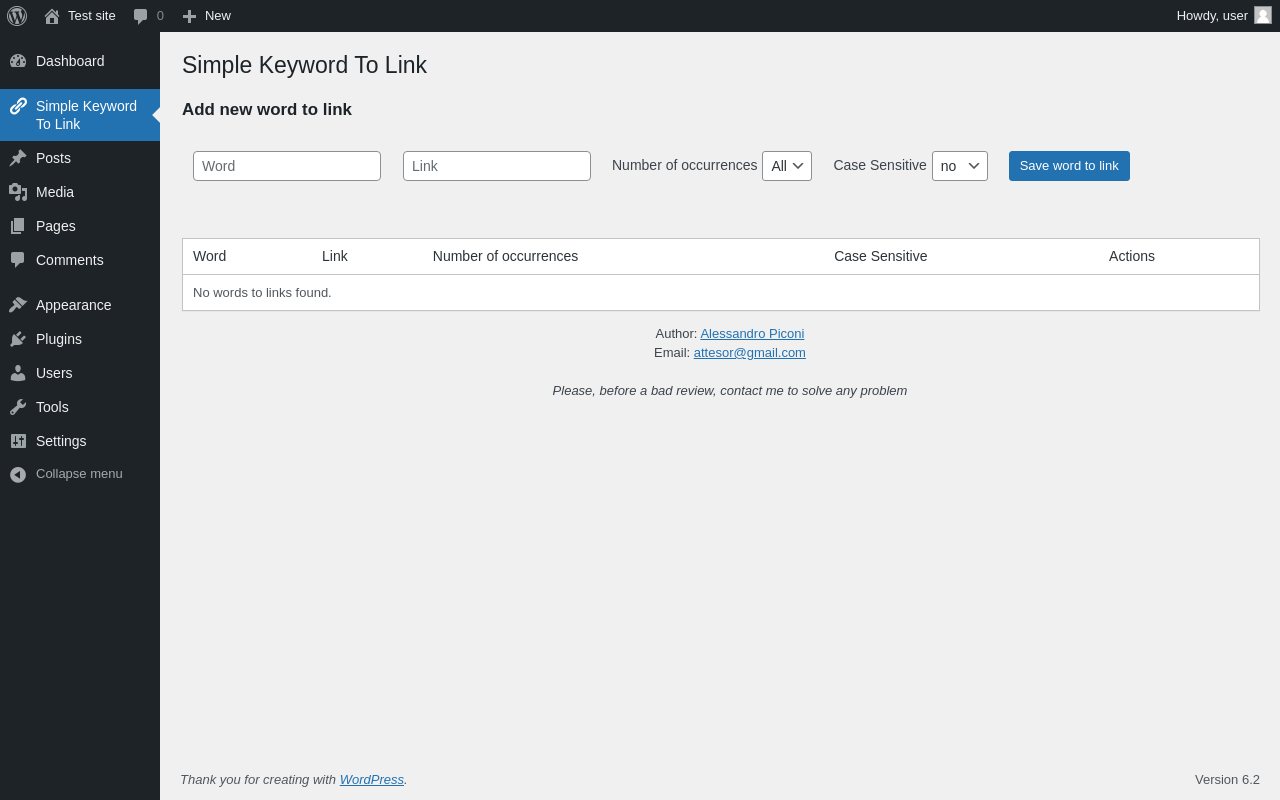This screenshot has height=800, width=1280.
Task: Select Simple Keyword To Link menu label
Action: (86, 115)
